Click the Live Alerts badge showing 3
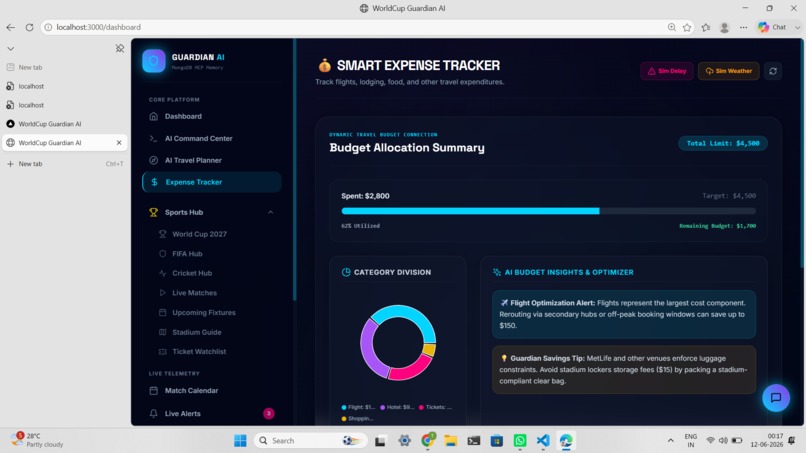This screenshot has height=453, width=806. pos(268,413)
